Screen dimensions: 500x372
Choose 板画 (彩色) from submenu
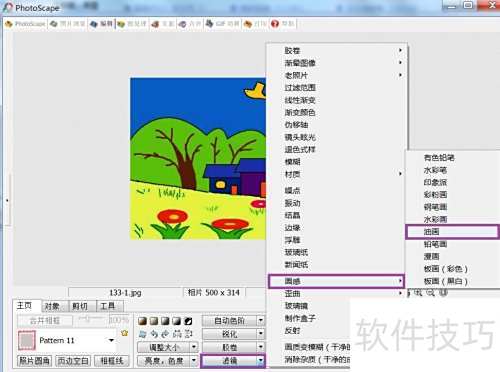446,269
